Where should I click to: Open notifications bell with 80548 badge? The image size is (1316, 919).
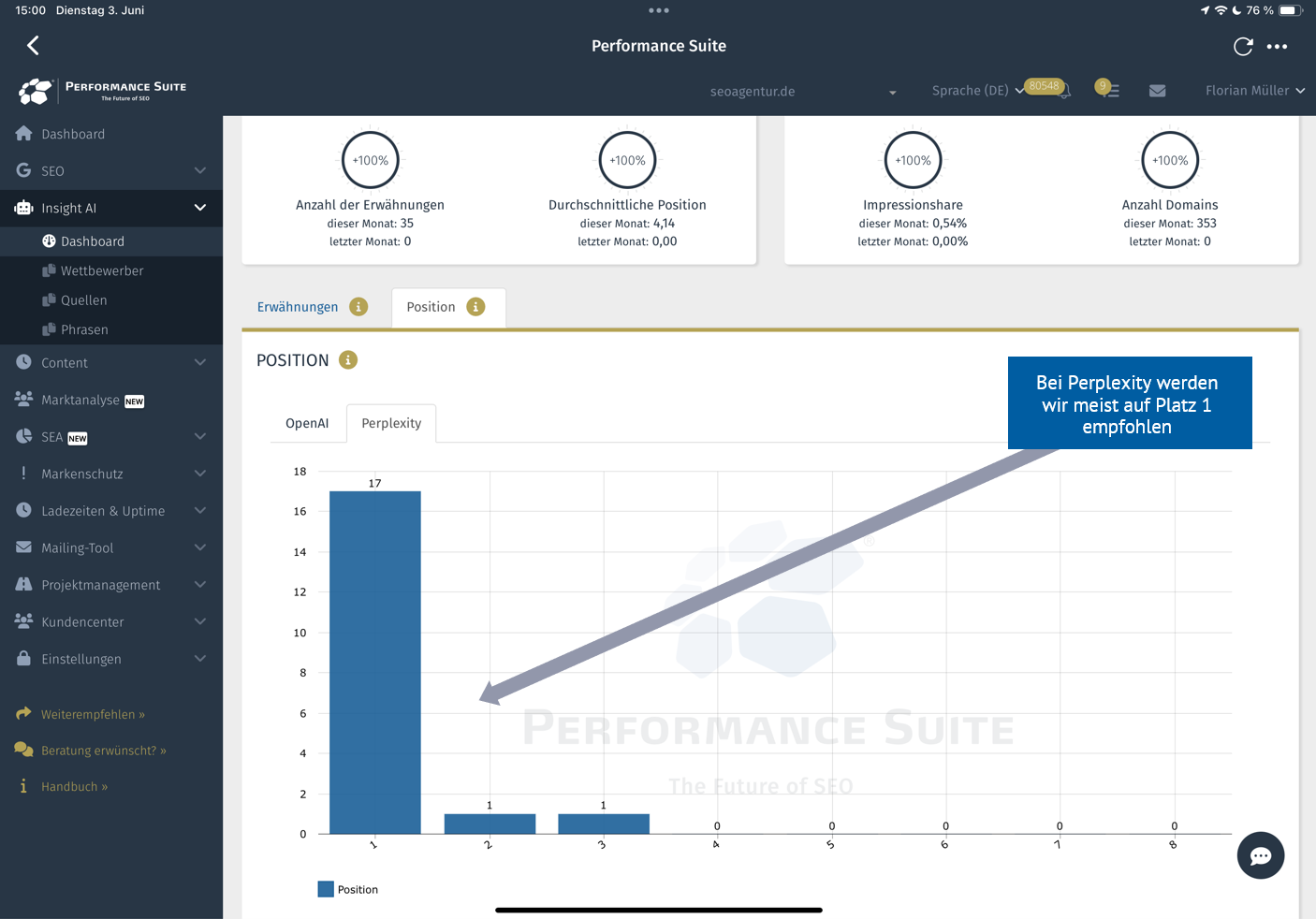click(1064, 91)
